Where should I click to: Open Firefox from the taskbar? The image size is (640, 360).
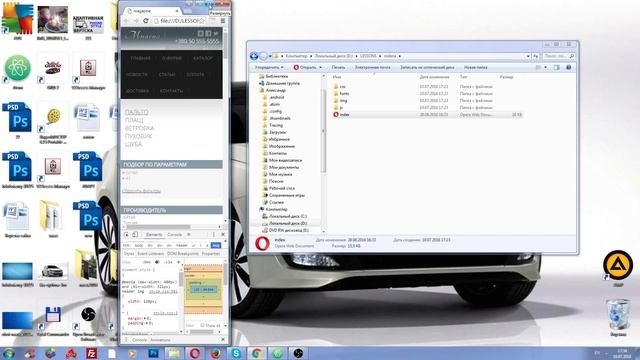(216, 353)
